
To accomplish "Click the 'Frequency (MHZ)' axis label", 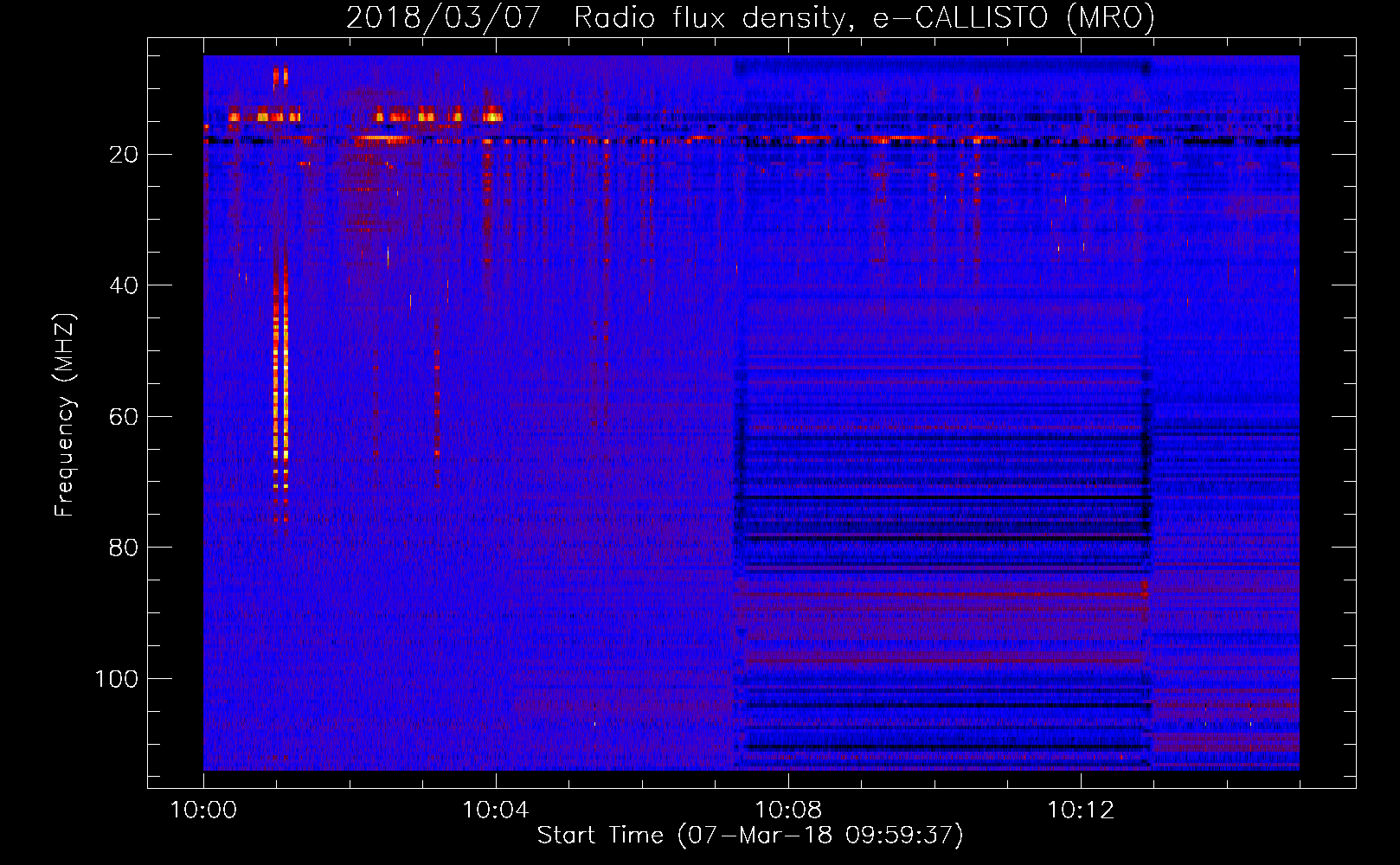I will pyautogui.click(x=64, y=414).
